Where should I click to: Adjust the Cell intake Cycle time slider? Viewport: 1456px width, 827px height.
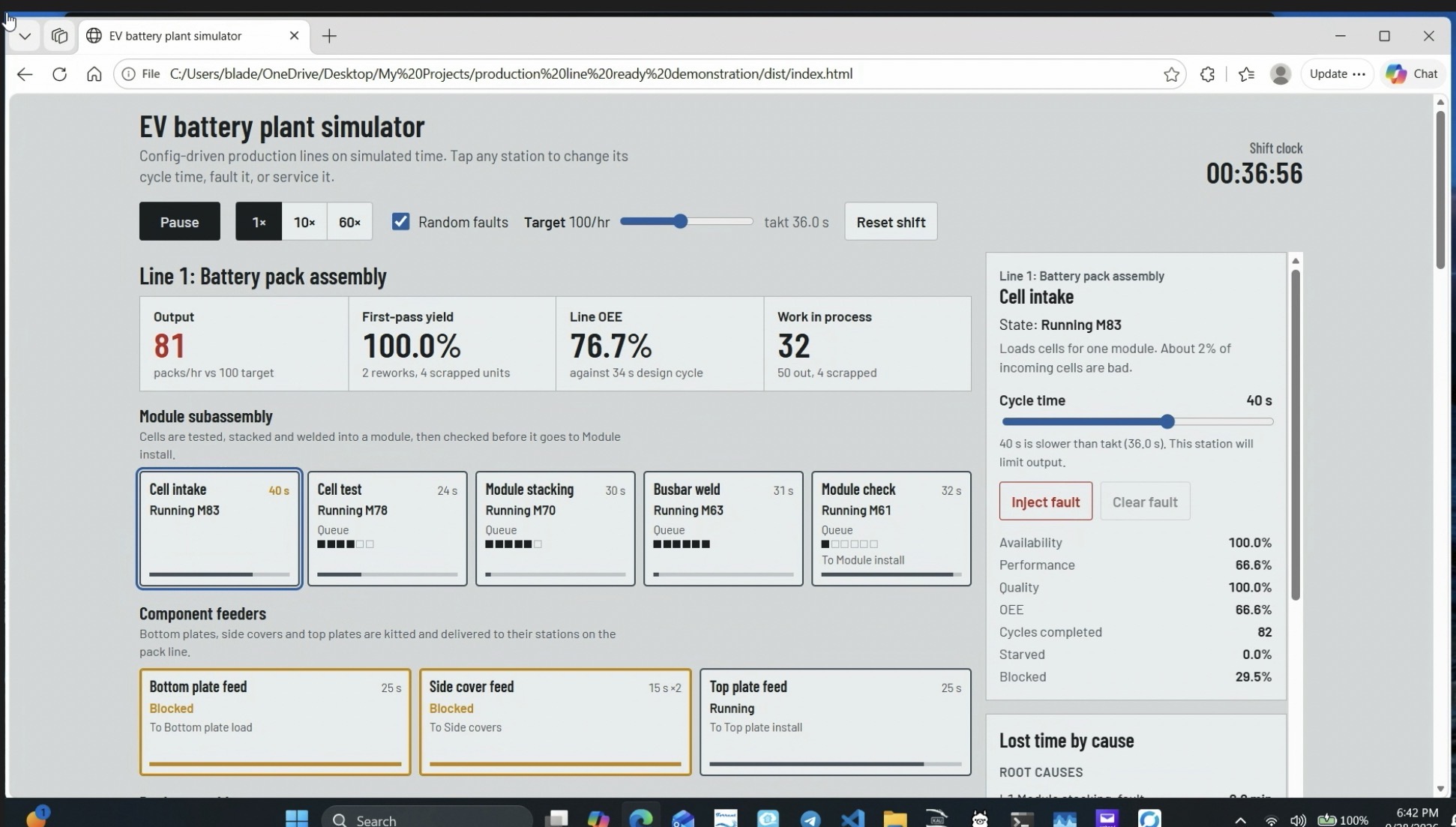pos(1137,422)
